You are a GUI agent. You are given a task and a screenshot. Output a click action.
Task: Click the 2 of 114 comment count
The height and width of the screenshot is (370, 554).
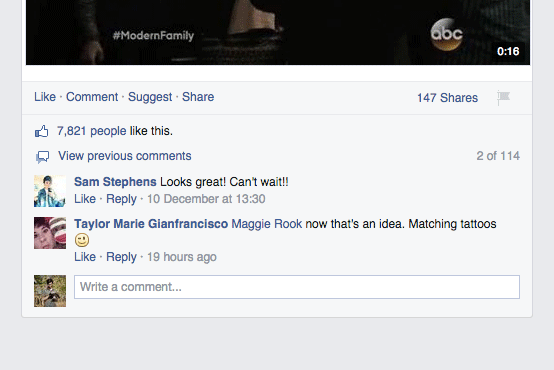click(498, 155)
